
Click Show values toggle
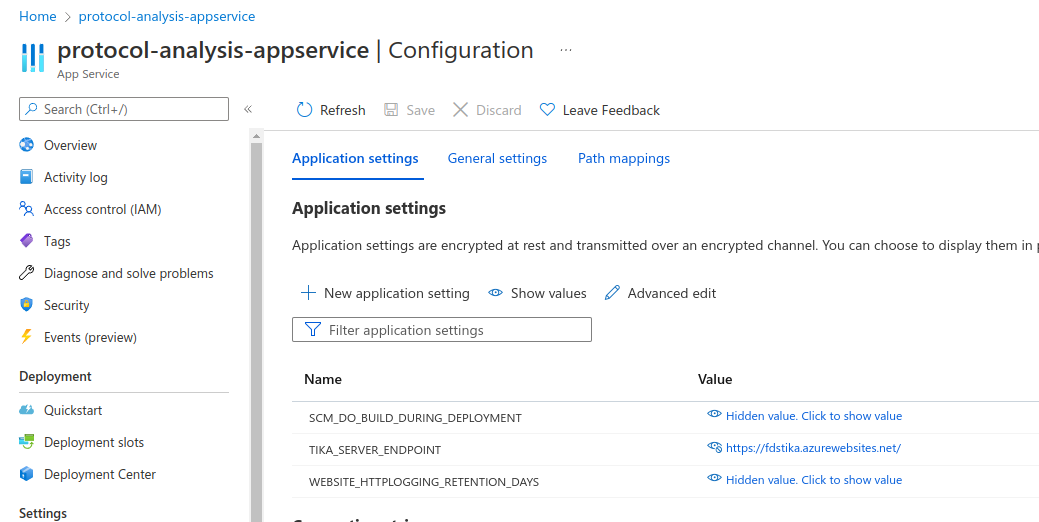coord(537,293)
